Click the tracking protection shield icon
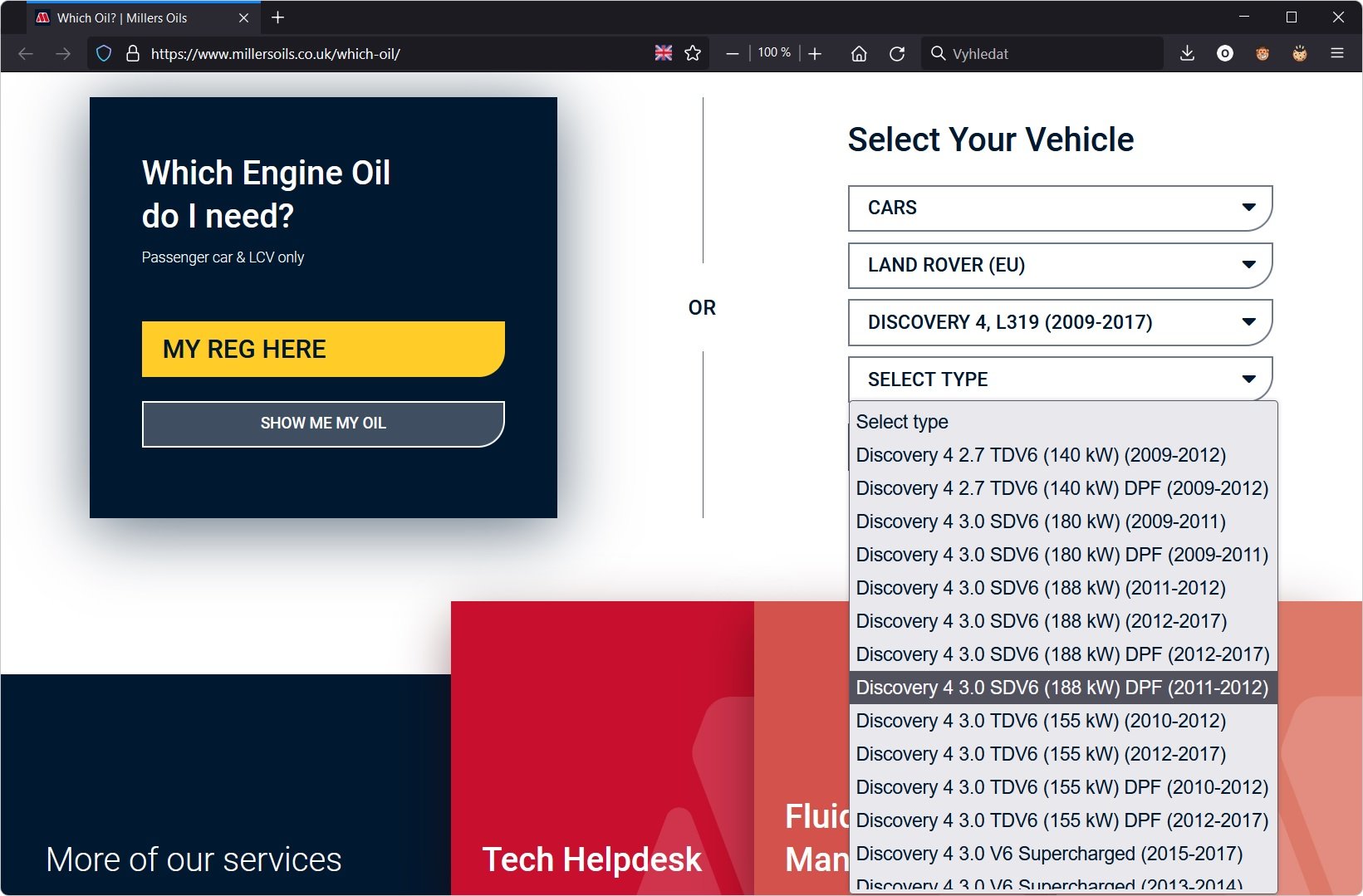The width and height of the screenshot is (1363, 896). click(104, 53)
